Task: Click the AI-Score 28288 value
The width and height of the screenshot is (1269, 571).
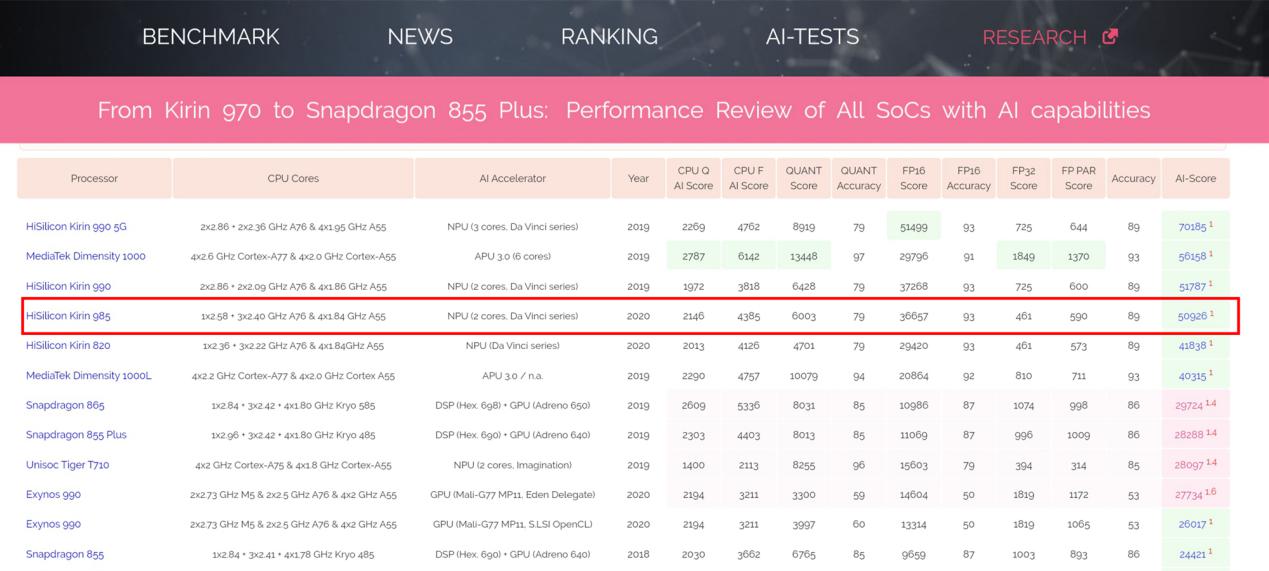Action: (x=1190, y=435)
